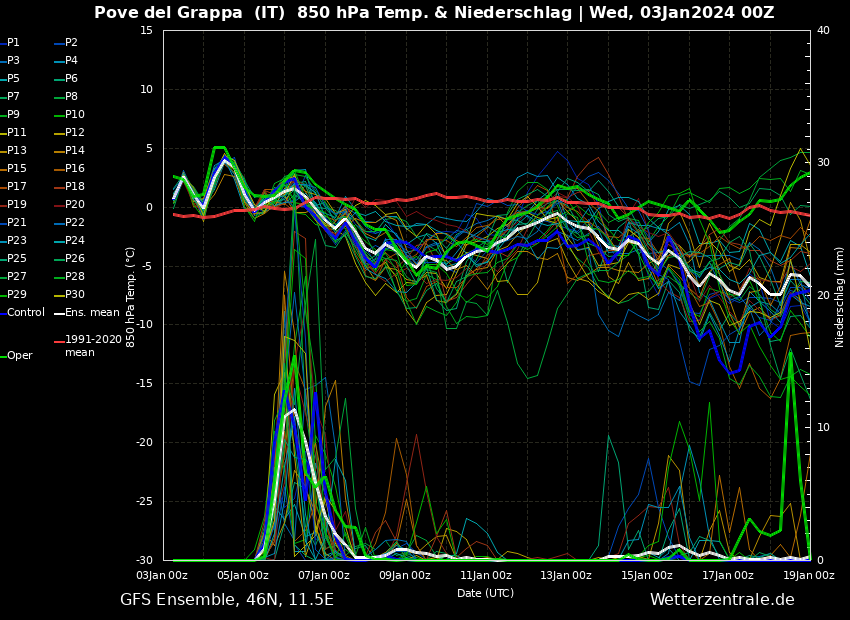Click the -5 temperature axis value

pos(146,266)
